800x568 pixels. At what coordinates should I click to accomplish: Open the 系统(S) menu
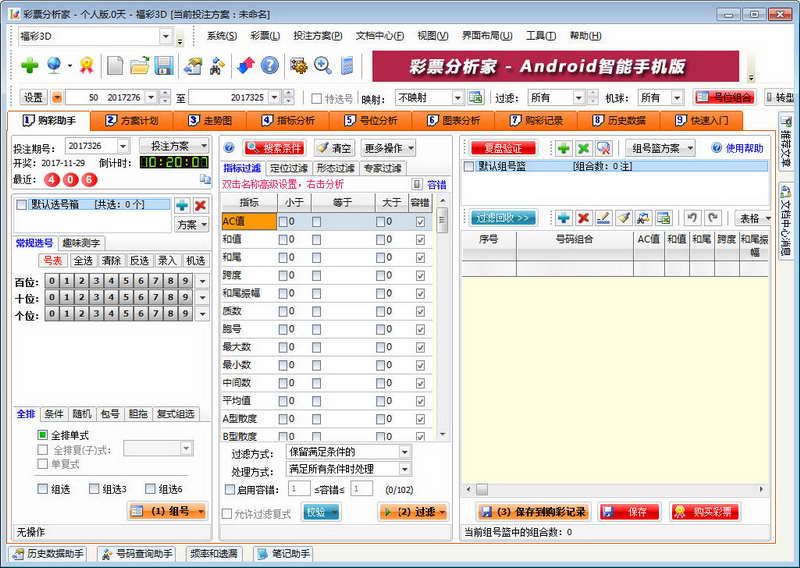[222, 36]
